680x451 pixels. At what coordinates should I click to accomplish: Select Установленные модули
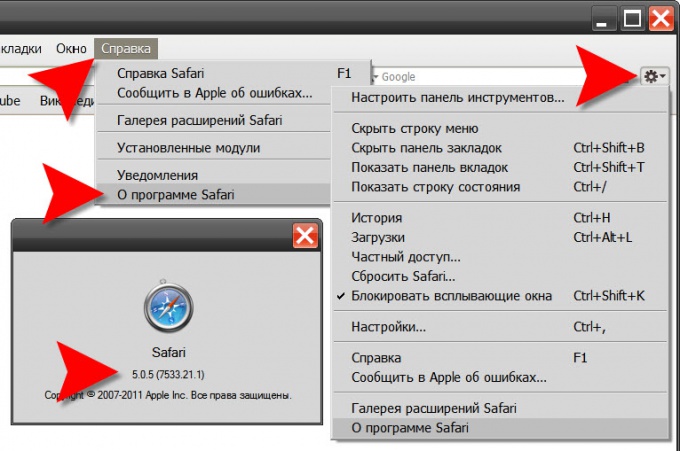pyautogui.click(x=214, y=148)
